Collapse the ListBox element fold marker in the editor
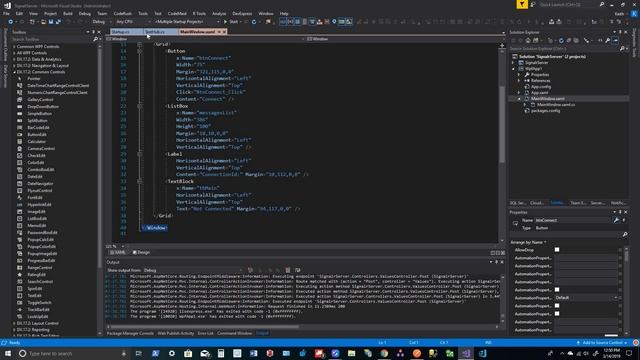 coord(140,106)
